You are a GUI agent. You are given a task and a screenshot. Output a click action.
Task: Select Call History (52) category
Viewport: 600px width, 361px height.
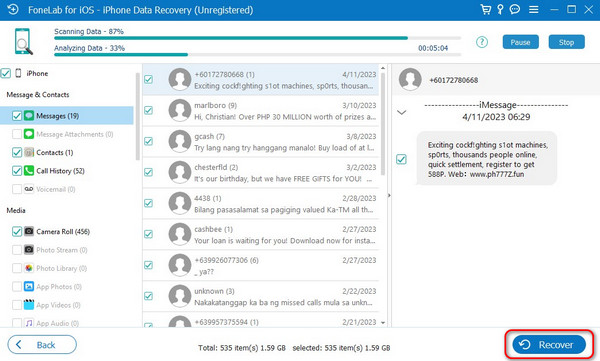coord(60,171)
